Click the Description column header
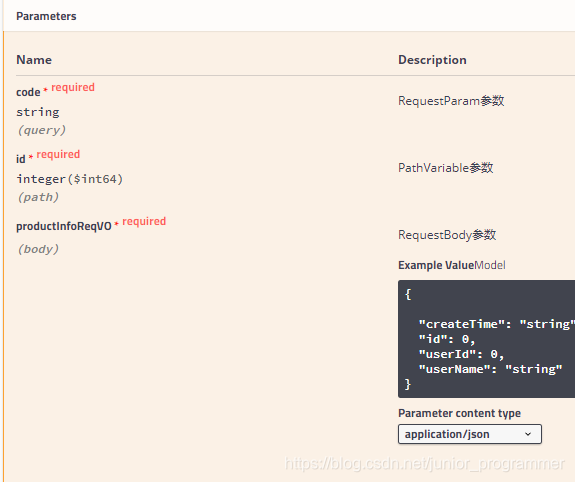Image resolution: width=575 pixels, height=482 pixels. click(432, 60)
